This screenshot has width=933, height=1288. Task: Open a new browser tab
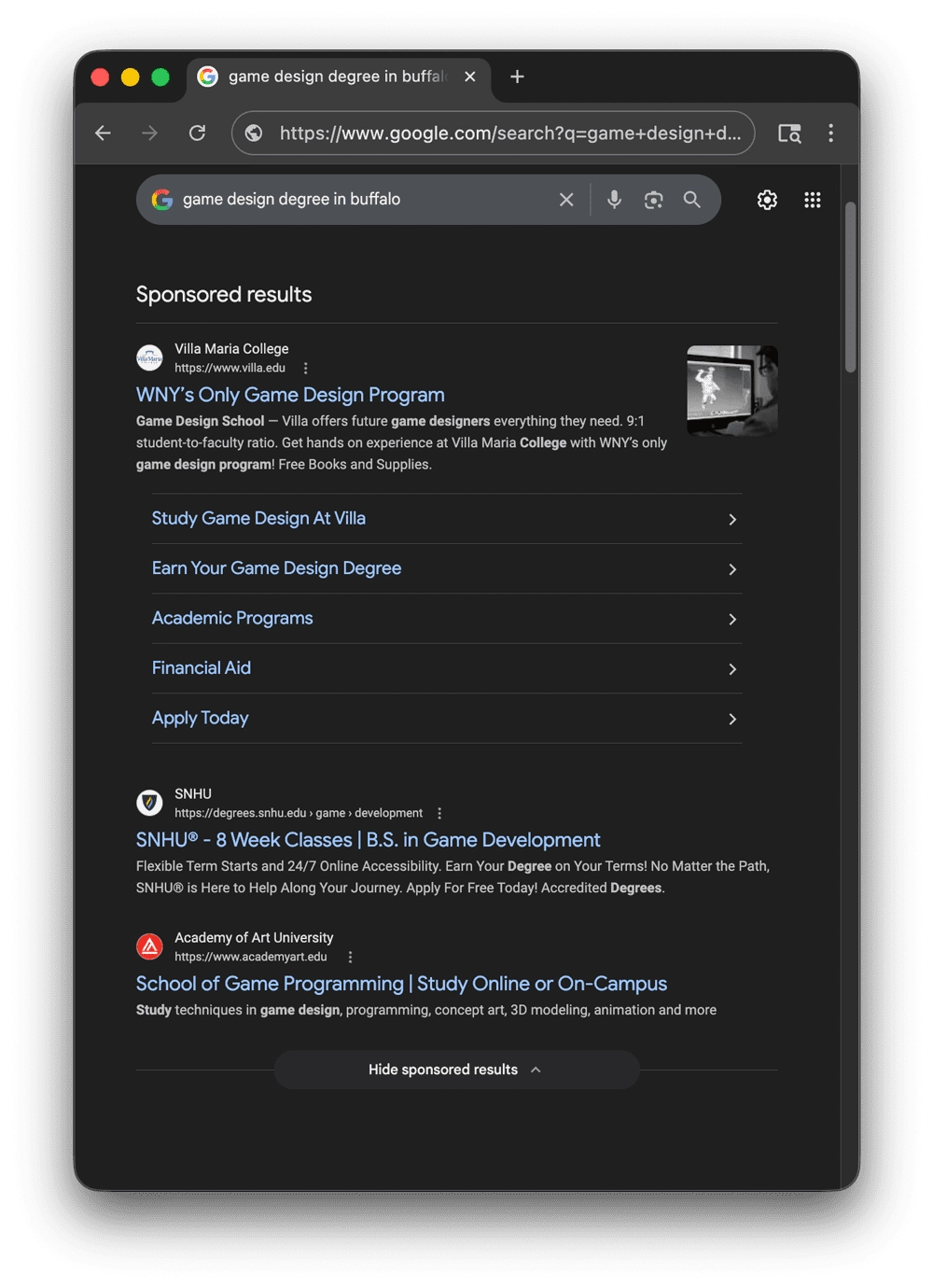517,77
